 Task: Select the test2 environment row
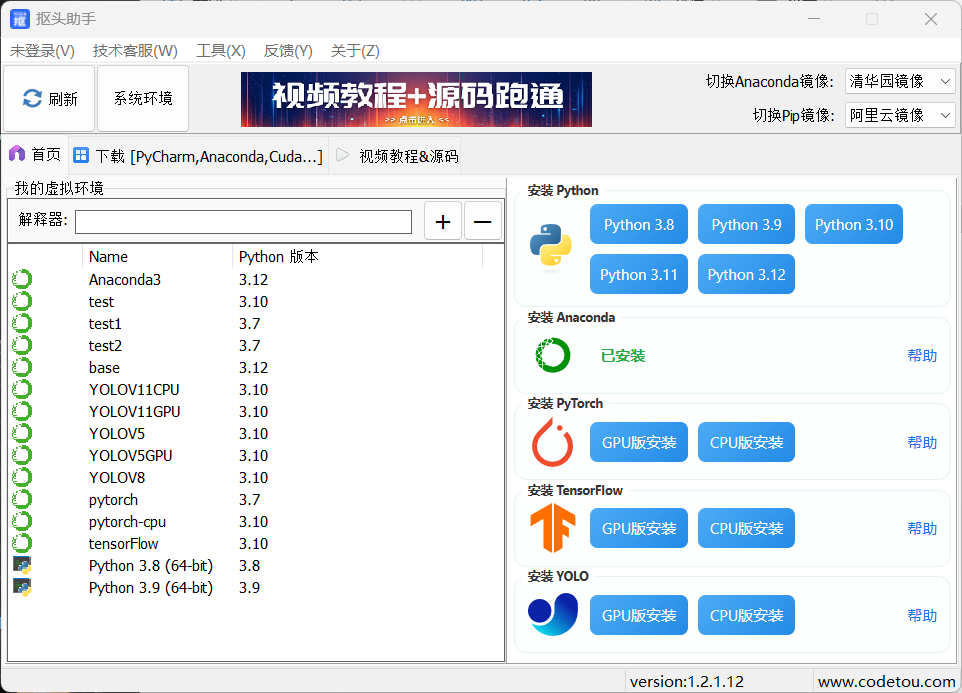[x=256, y=346]
